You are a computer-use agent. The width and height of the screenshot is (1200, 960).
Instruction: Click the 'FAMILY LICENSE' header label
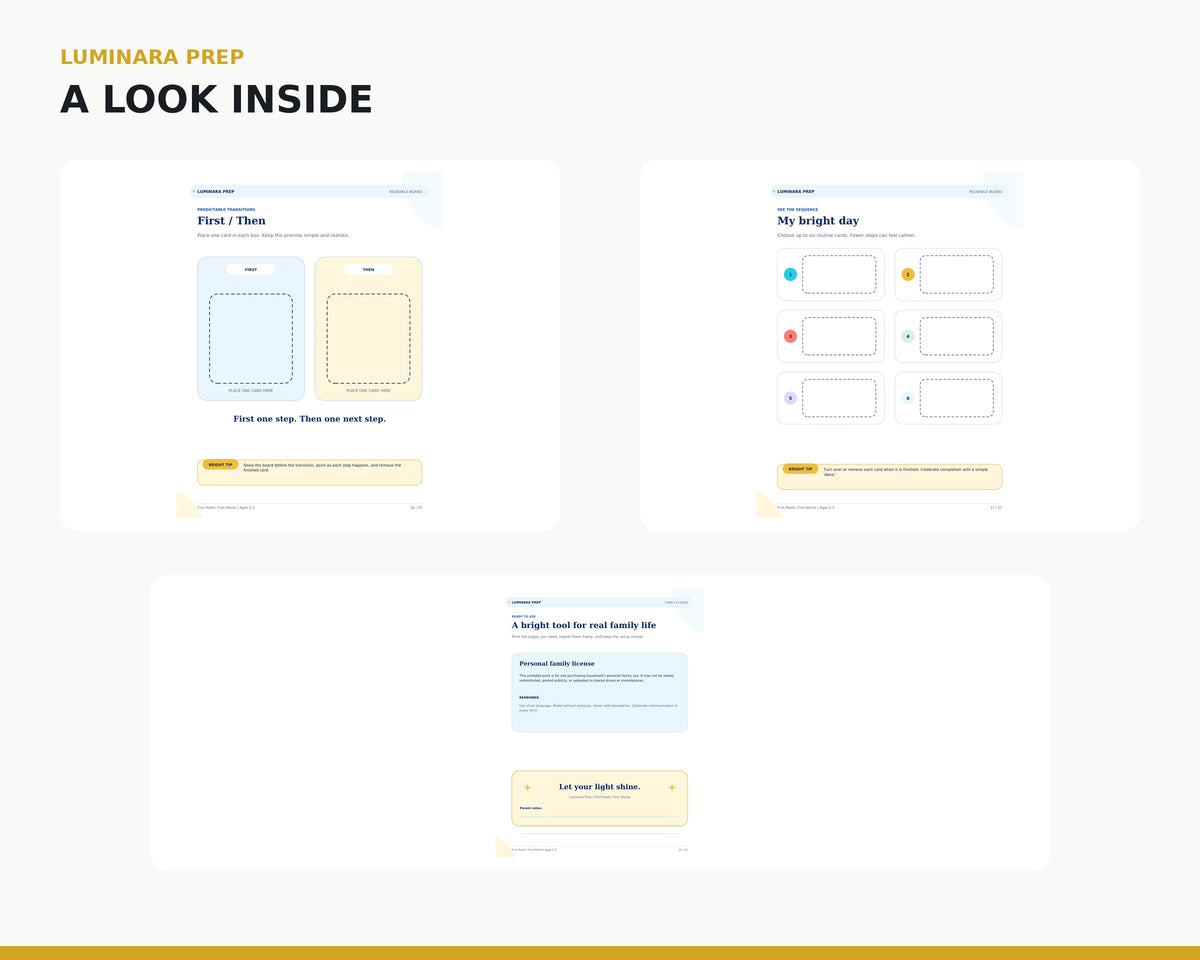676,603
